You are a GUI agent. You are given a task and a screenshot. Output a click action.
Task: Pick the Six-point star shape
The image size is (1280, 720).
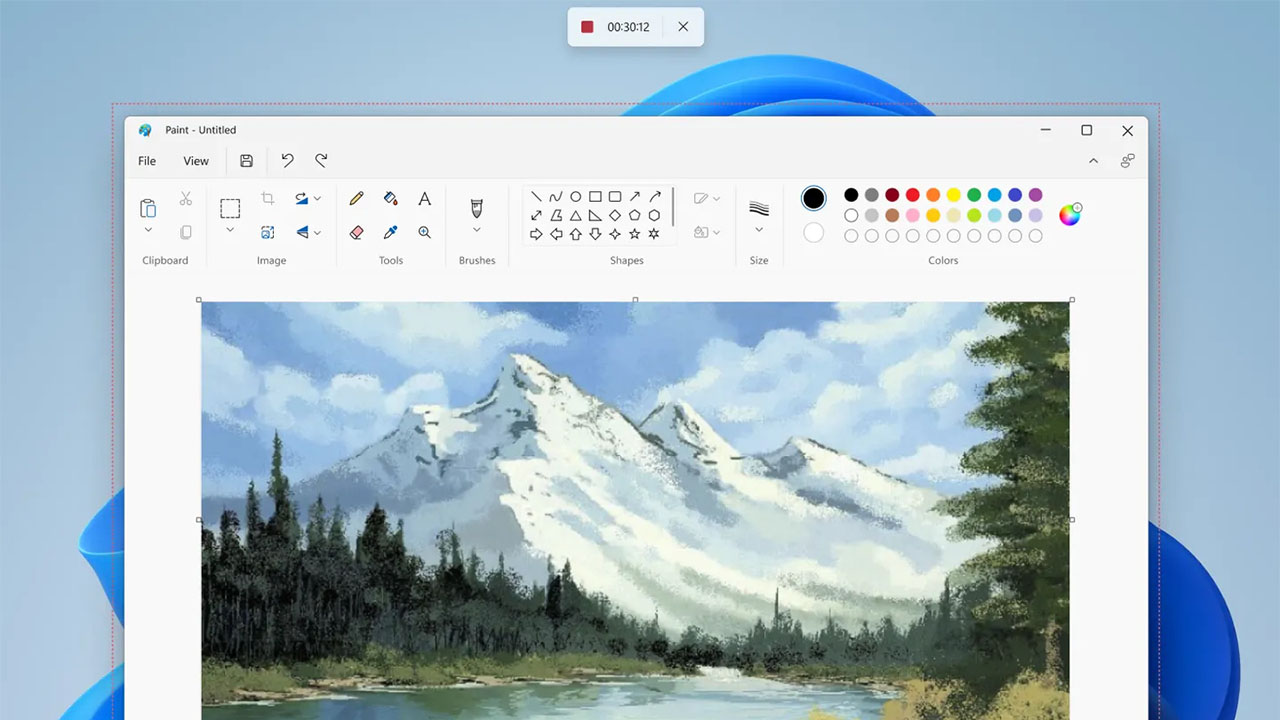point(654,234)
